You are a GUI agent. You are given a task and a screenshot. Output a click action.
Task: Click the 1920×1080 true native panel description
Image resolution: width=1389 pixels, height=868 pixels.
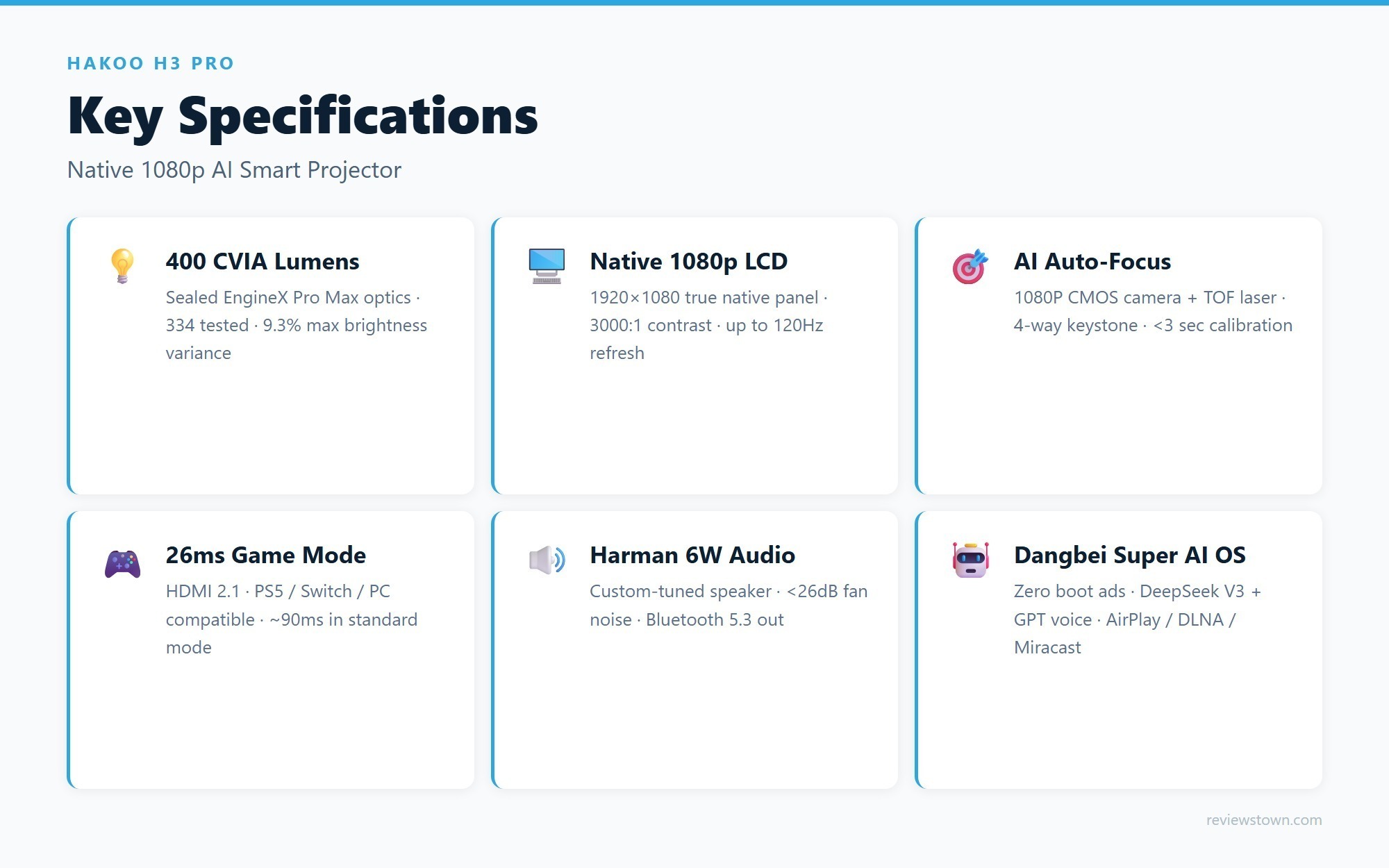[x=708, y=325]
